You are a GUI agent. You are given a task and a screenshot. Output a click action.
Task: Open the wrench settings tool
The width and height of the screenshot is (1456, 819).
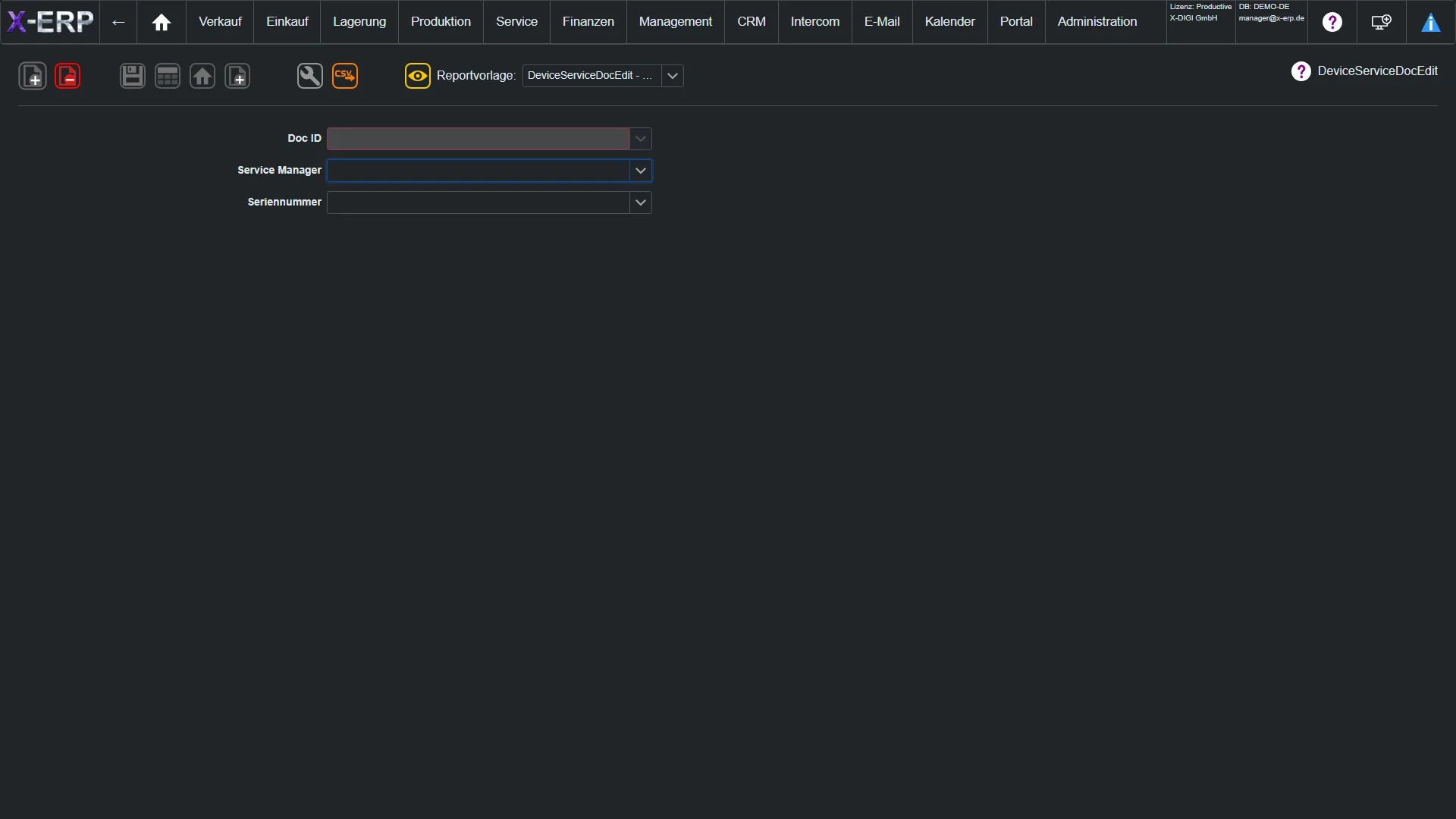click(x=310, y=76)
